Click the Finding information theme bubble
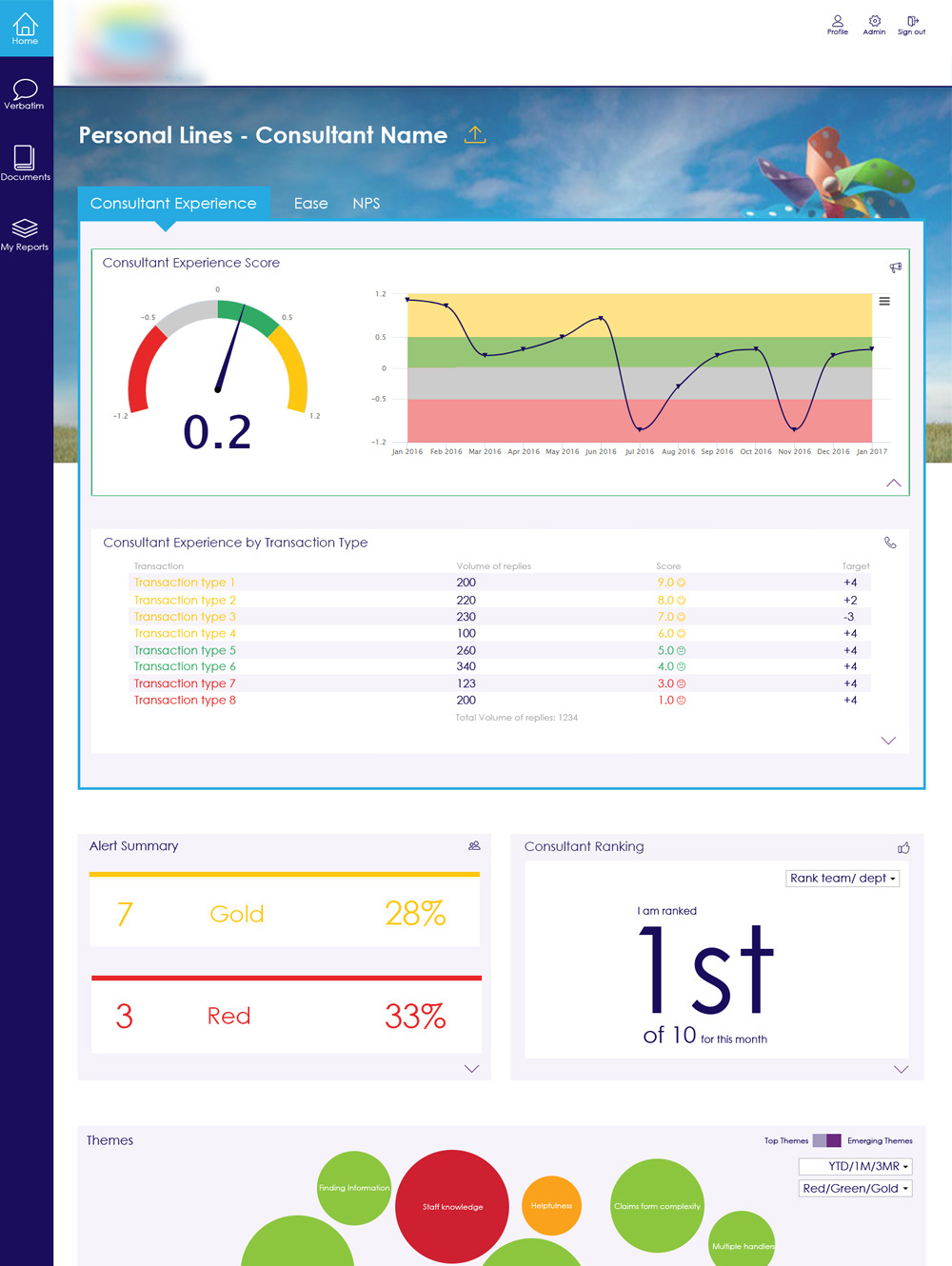Screen dimensions: 952x1266 354,1188
